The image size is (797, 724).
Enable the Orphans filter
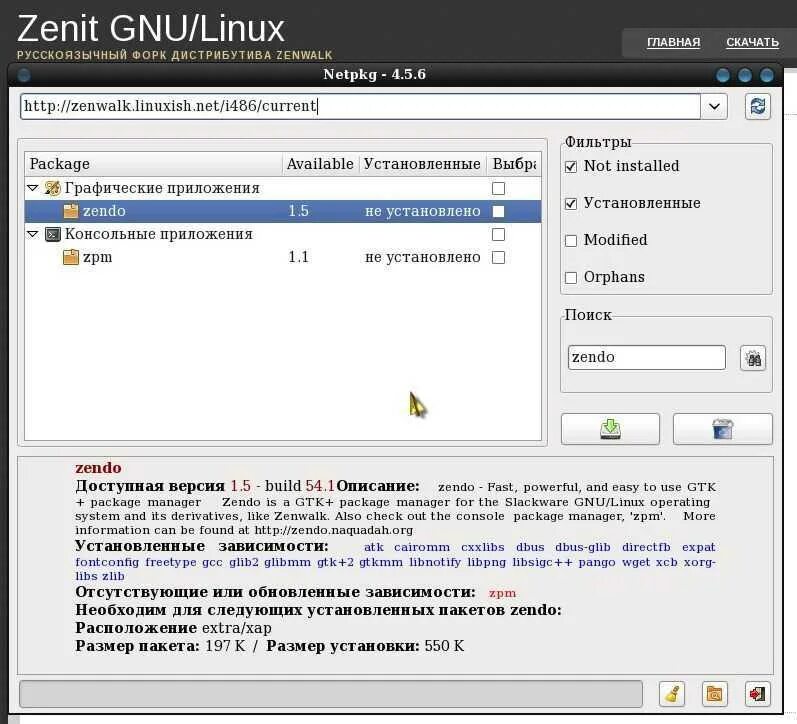[x=571, y=278]
